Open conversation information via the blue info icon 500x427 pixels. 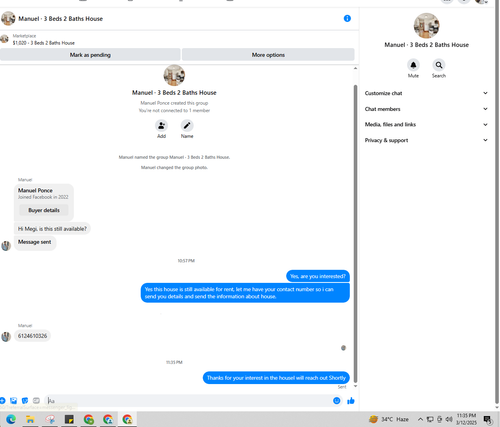[x=347, y=18]
